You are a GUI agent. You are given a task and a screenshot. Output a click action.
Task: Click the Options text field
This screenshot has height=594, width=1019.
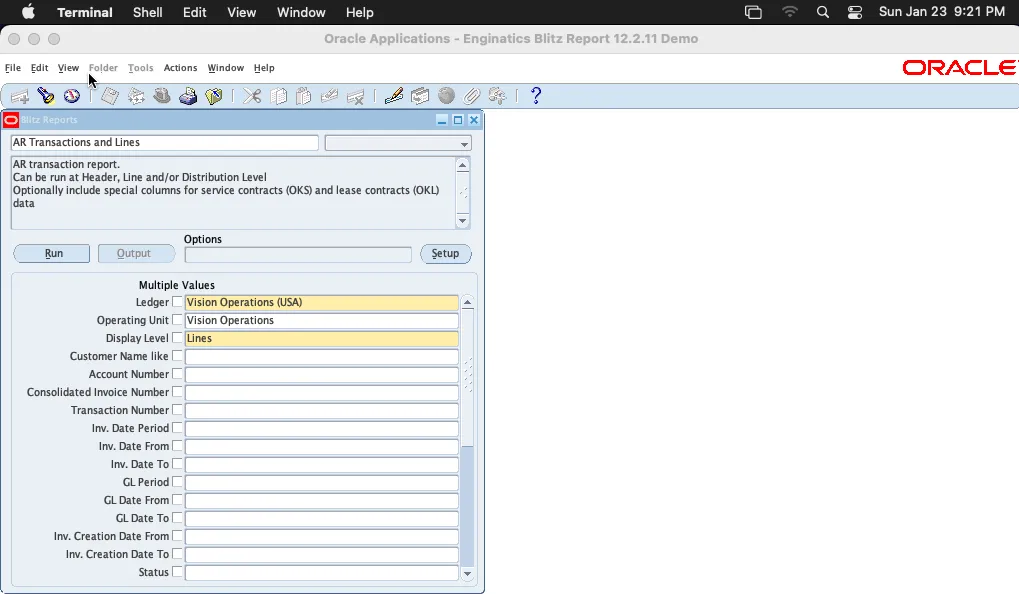click(x=298, y=254)
